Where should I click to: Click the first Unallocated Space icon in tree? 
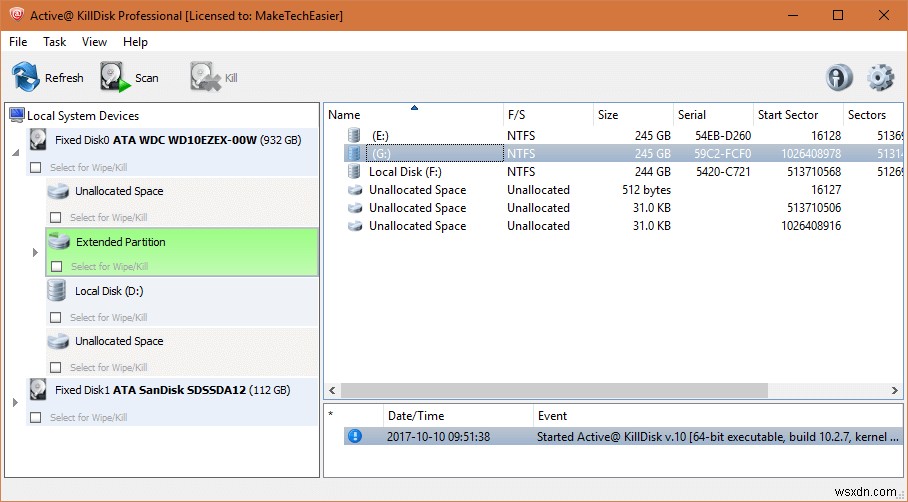click(x=58, y=191)
